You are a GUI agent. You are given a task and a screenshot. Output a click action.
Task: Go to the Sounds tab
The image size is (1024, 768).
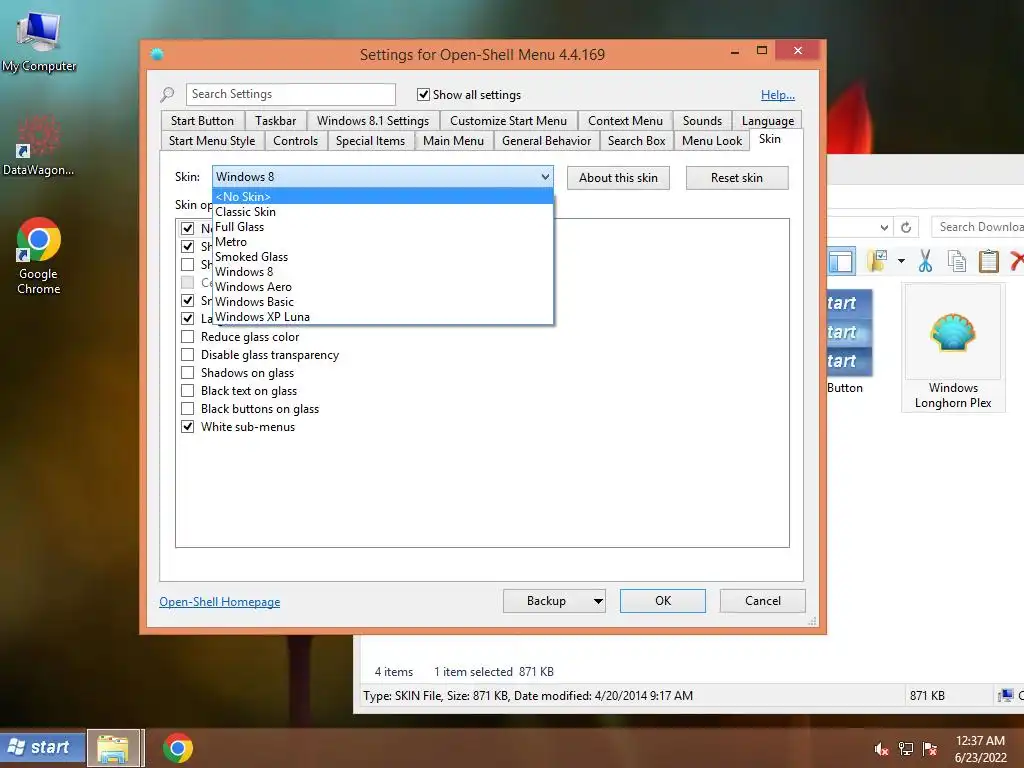[702, 121]
